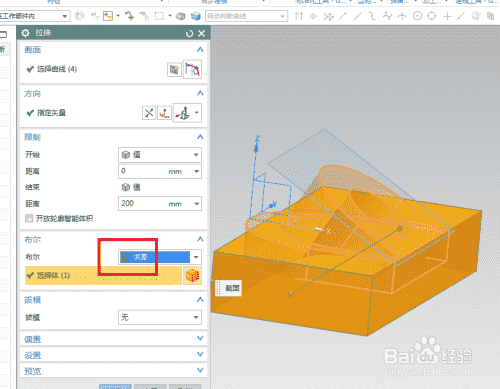Screen dimensions: 500x389
Task: Expand the 偏置 section
Action: [200, 338]
